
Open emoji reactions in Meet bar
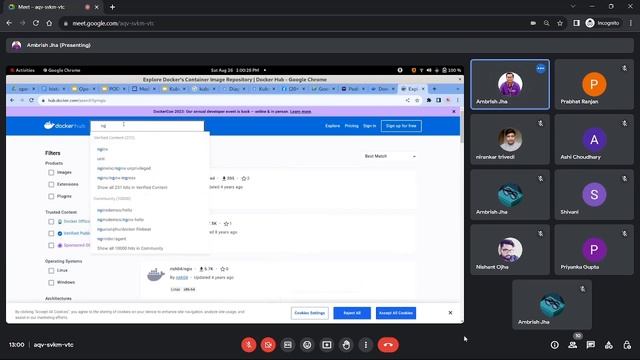307,345
